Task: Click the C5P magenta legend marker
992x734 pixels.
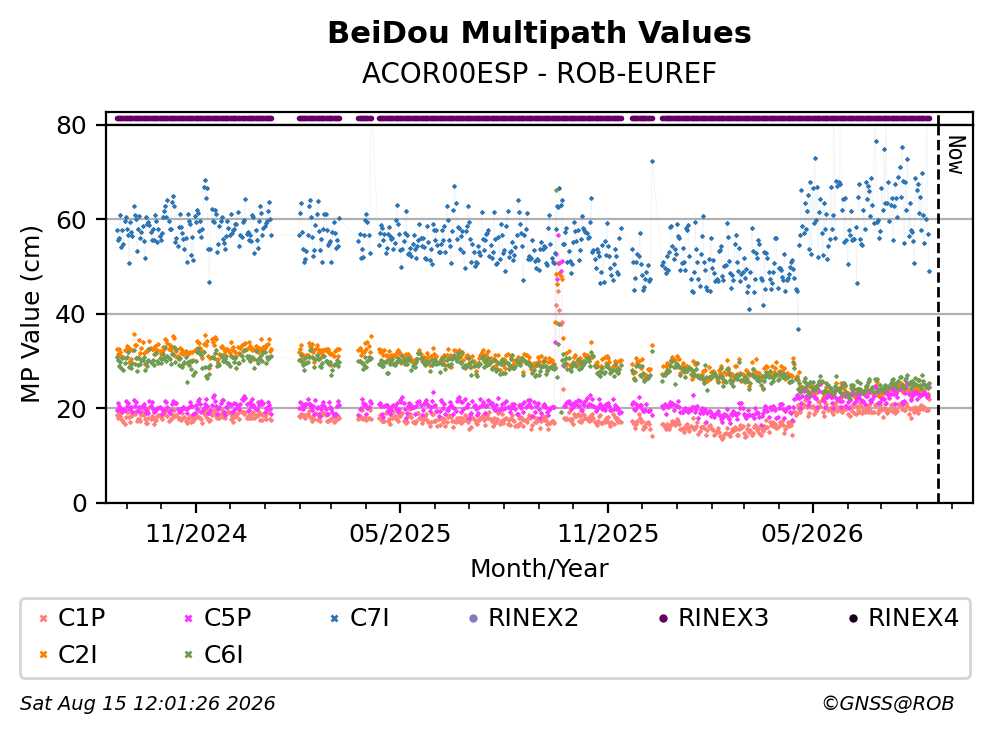Action: [189, 618]
